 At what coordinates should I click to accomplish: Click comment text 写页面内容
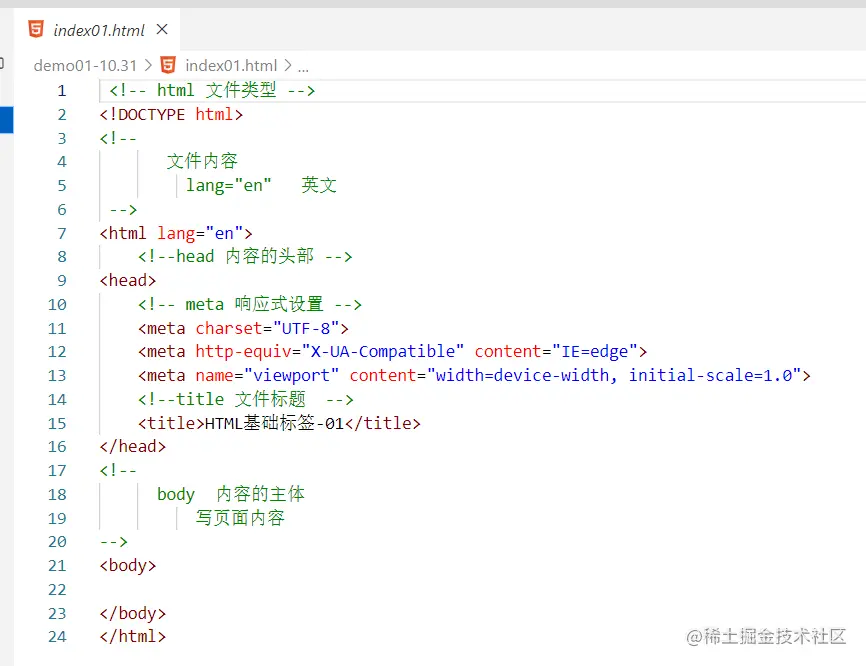point(240,518)
